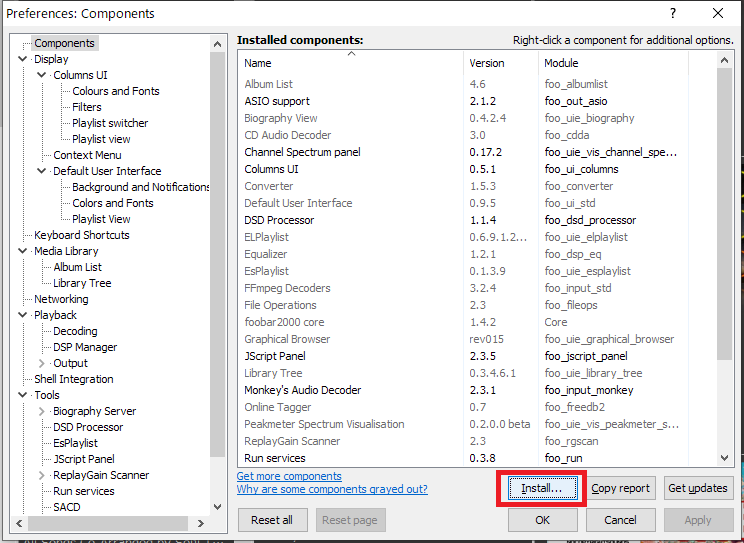Collapse the Columns UI tree node
Viewport: 744px width, 543px height.
pos(41,75)
